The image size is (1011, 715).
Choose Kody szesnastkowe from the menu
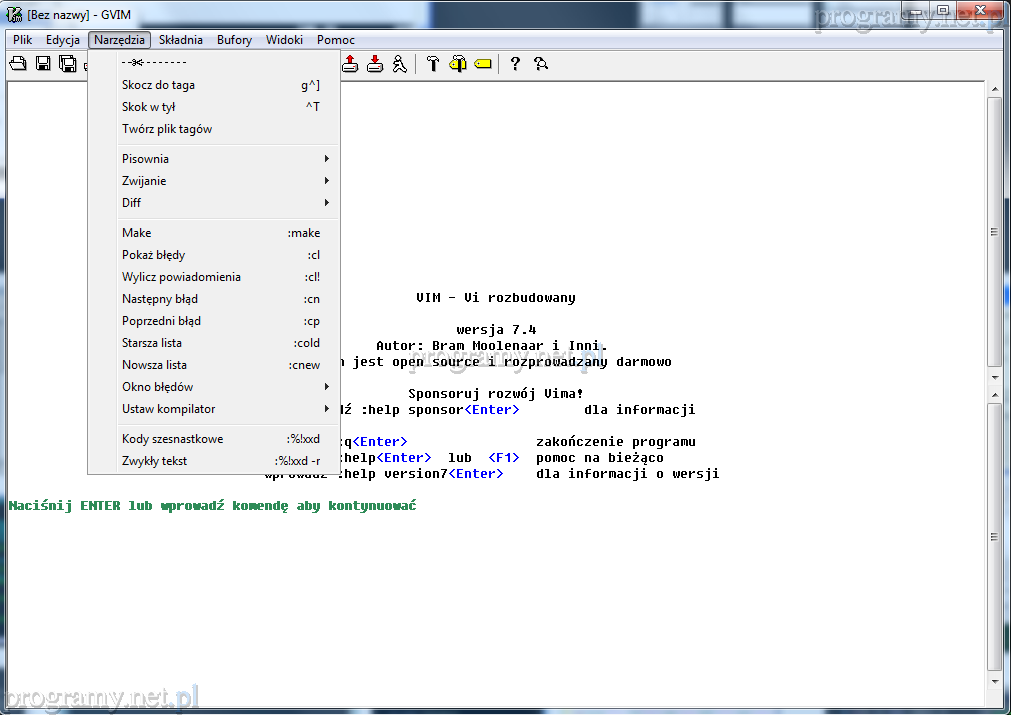173,439
